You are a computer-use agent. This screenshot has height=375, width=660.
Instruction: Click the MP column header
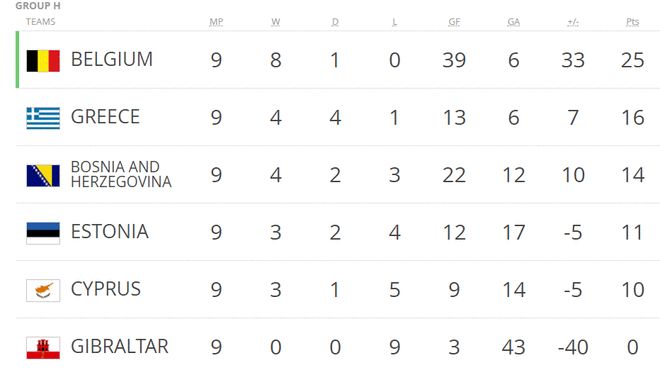(216, 22)
